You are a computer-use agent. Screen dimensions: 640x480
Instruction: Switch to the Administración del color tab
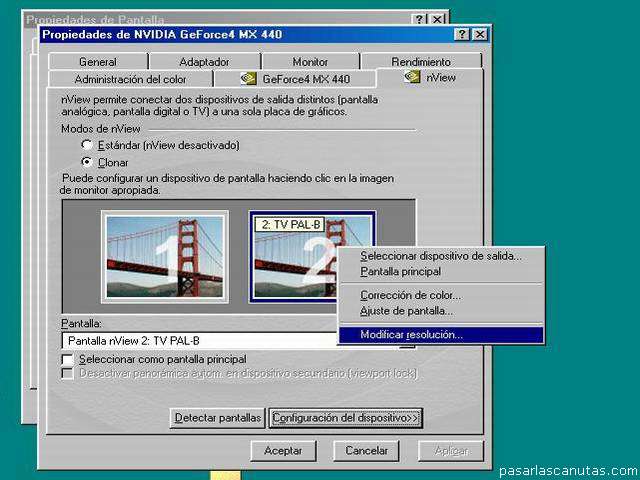click(130, 79)
